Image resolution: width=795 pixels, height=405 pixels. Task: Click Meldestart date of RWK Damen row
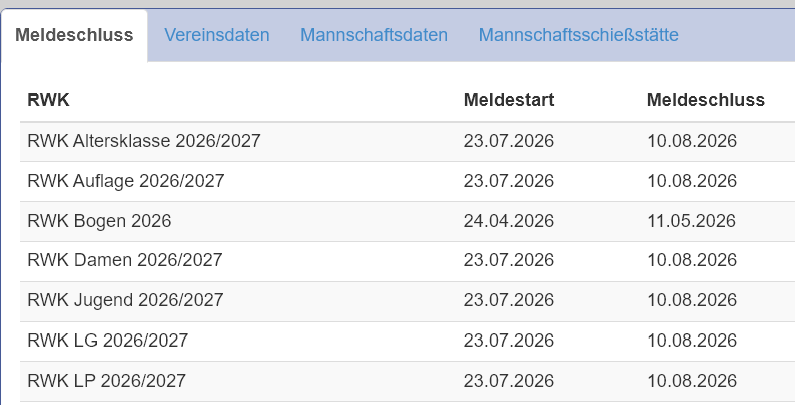[x=509, y=260]
